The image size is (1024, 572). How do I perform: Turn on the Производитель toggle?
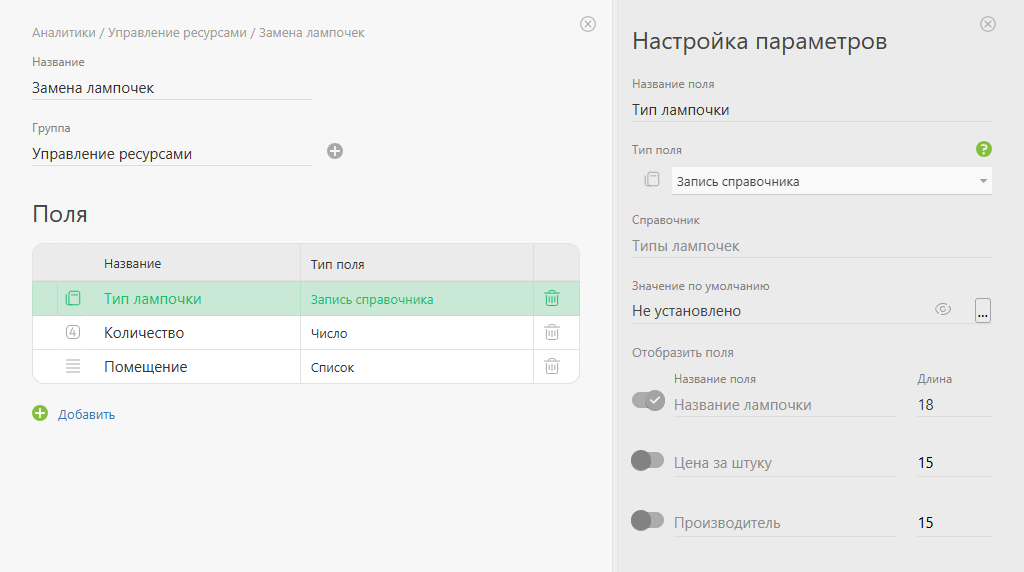point(648,520)
